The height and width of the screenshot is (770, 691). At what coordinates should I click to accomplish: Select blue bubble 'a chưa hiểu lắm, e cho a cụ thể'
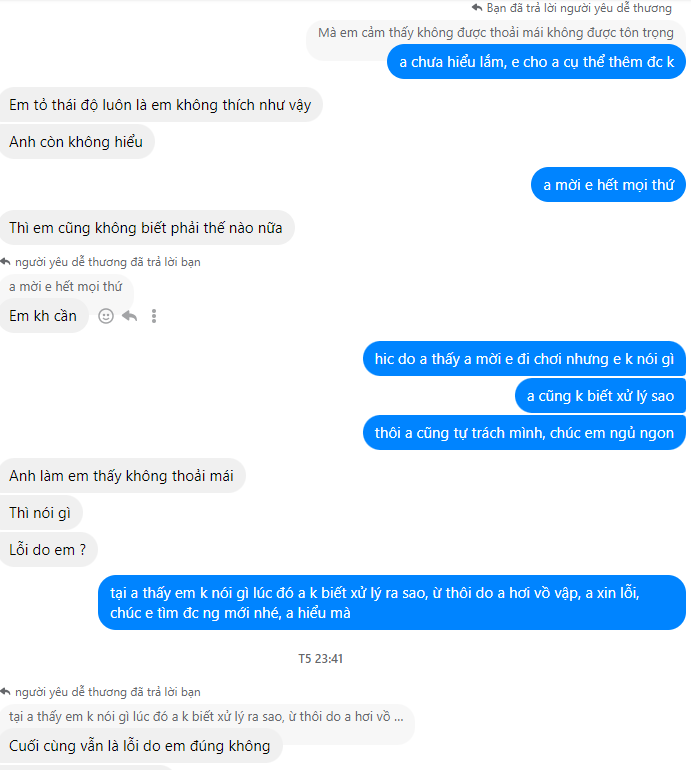(x=536, y=62)
